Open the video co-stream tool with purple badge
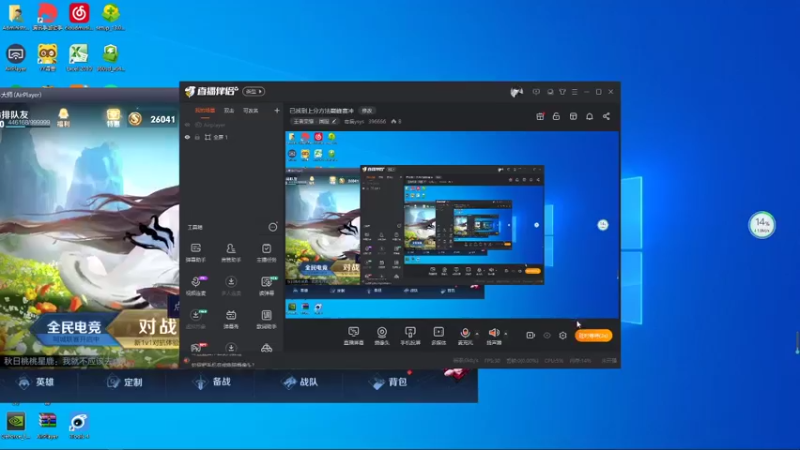The image size is (800, 450). [x=196, y=286]
